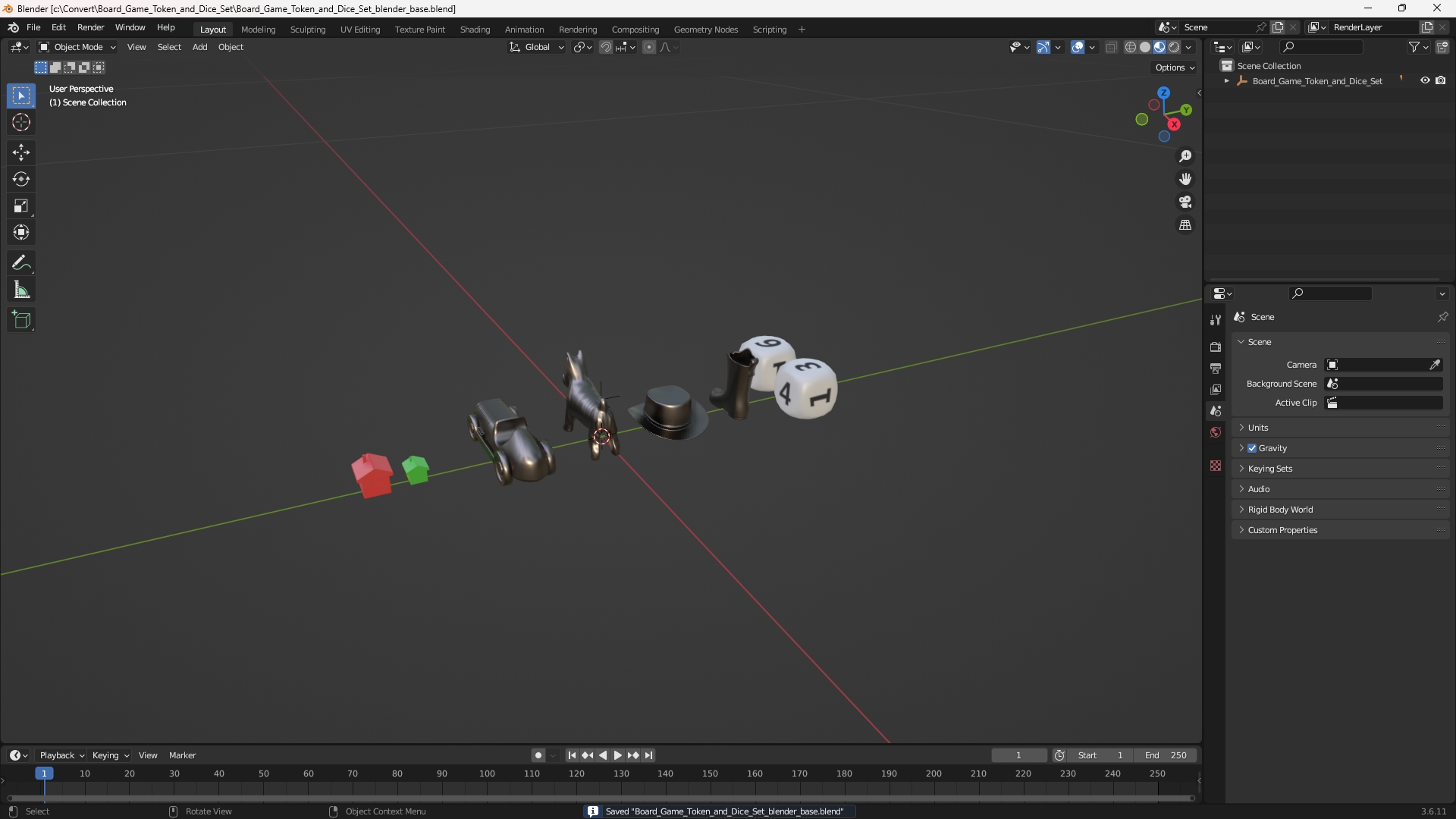Hide Board_Game_Token_and_Dice_Set in viewport
Screen dimensions: 1456x819
[x=1425, y=80]
